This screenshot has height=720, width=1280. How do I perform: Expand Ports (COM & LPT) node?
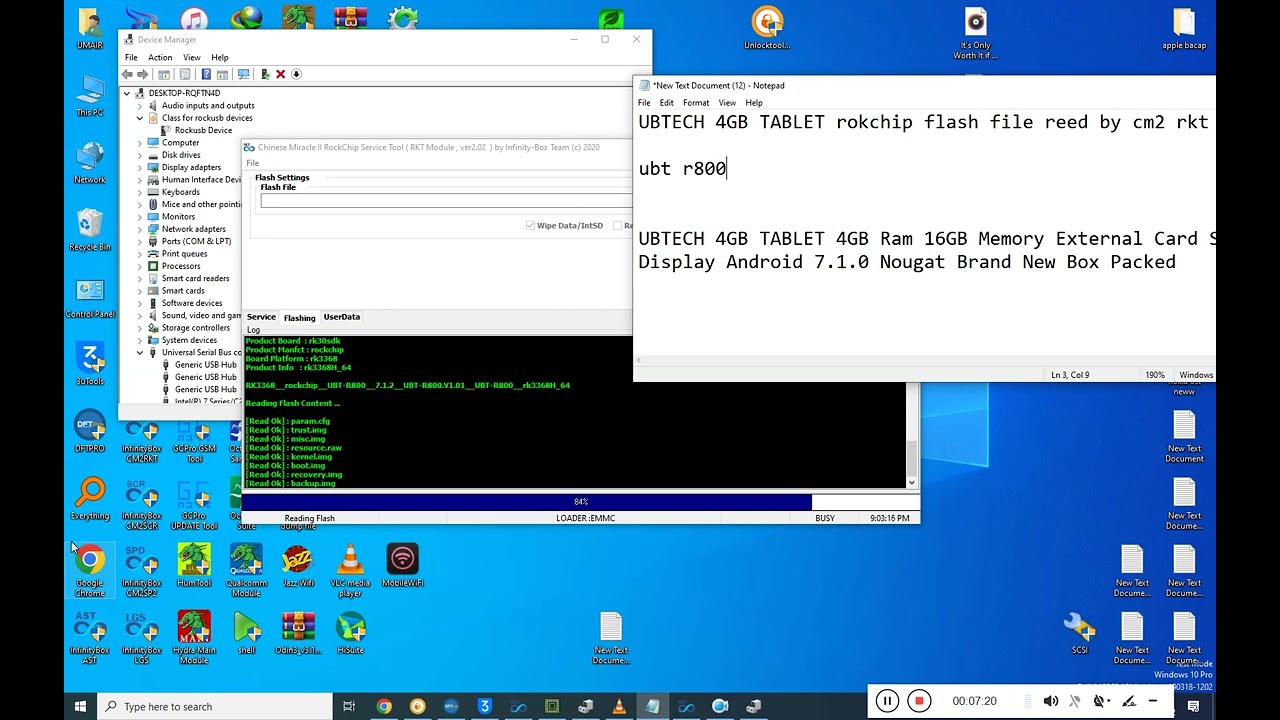coord(140,241)
